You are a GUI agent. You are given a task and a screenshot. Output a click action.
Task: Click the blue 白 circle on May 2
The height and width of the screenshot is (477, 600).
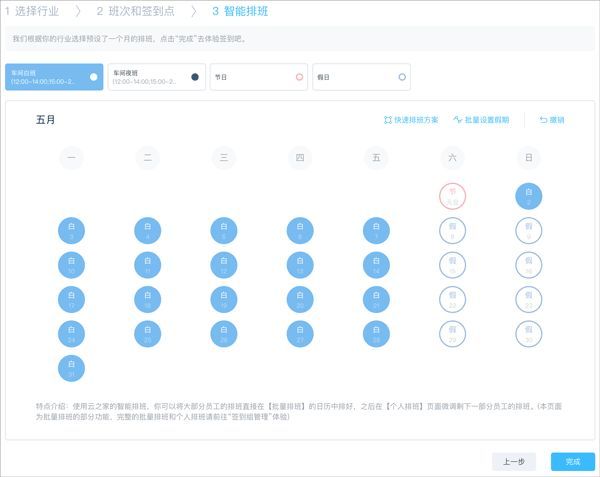[x=528, y=196]
